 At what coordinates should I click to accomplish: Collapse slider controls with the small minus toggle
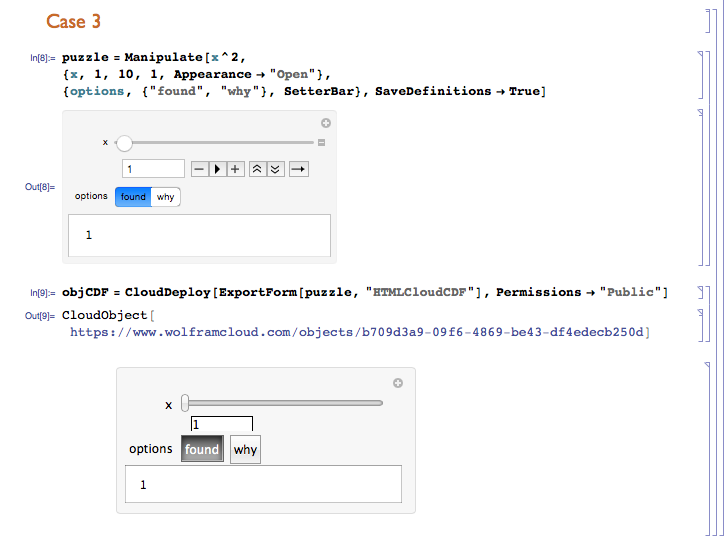pos(321,142)
